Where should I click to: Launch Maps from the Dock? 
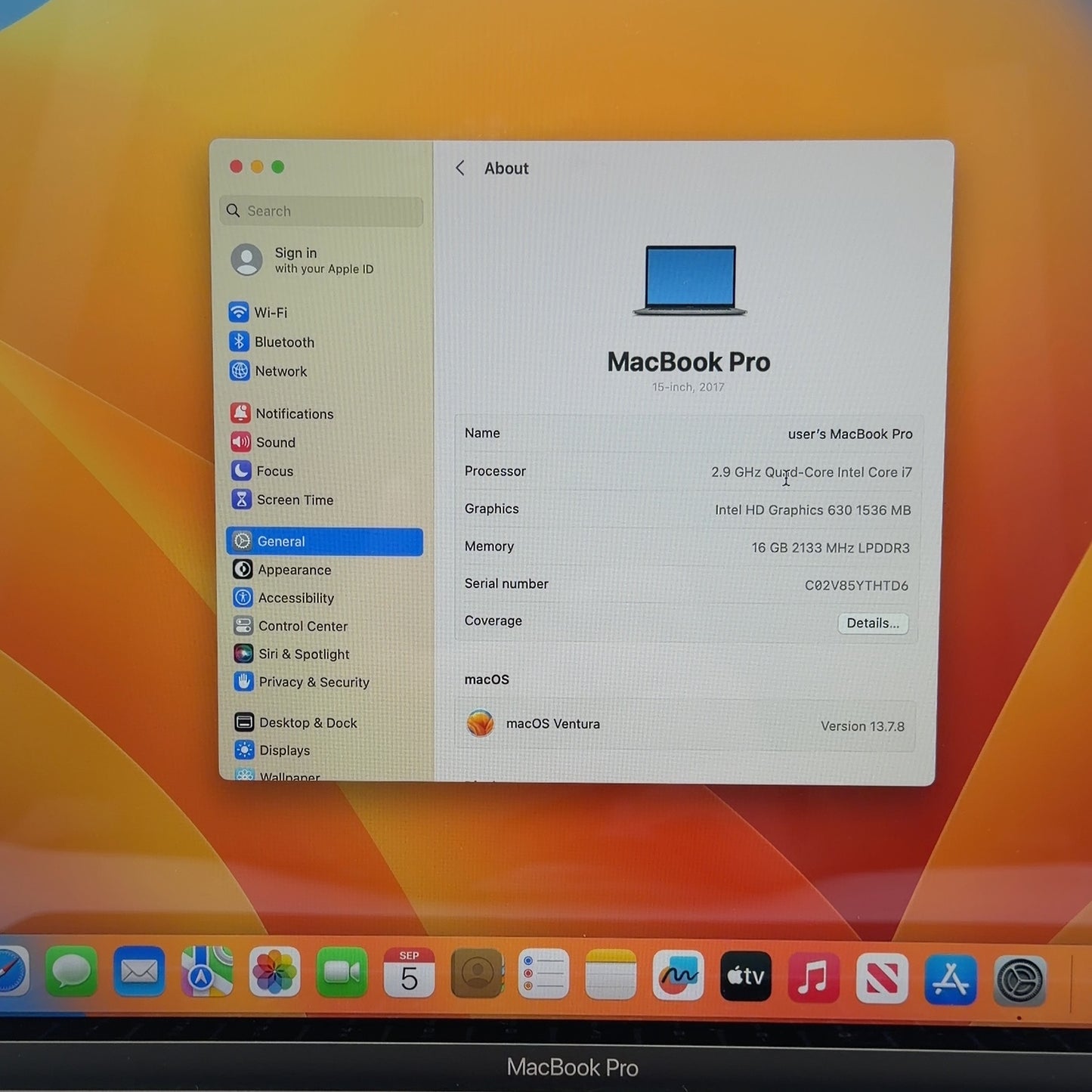tap(207, 972)
